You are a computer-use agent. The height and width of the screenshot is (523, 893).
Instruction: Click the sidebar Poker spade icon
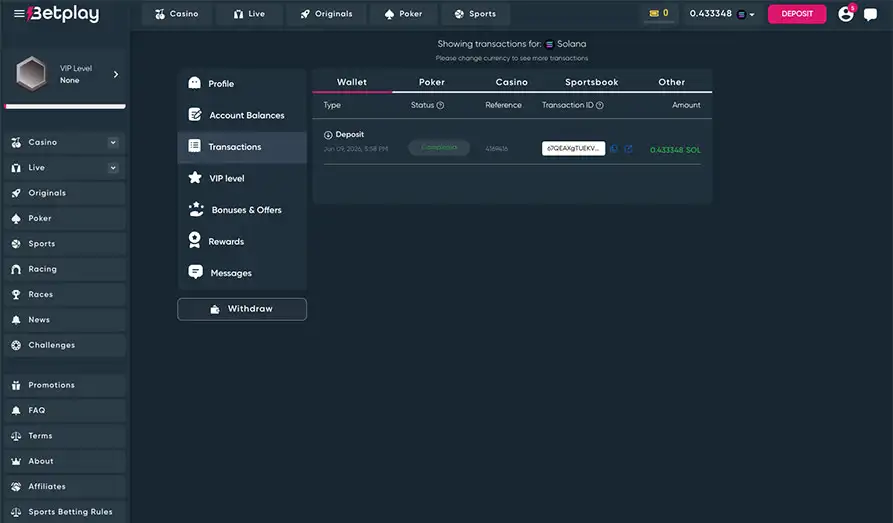point(16,219)
